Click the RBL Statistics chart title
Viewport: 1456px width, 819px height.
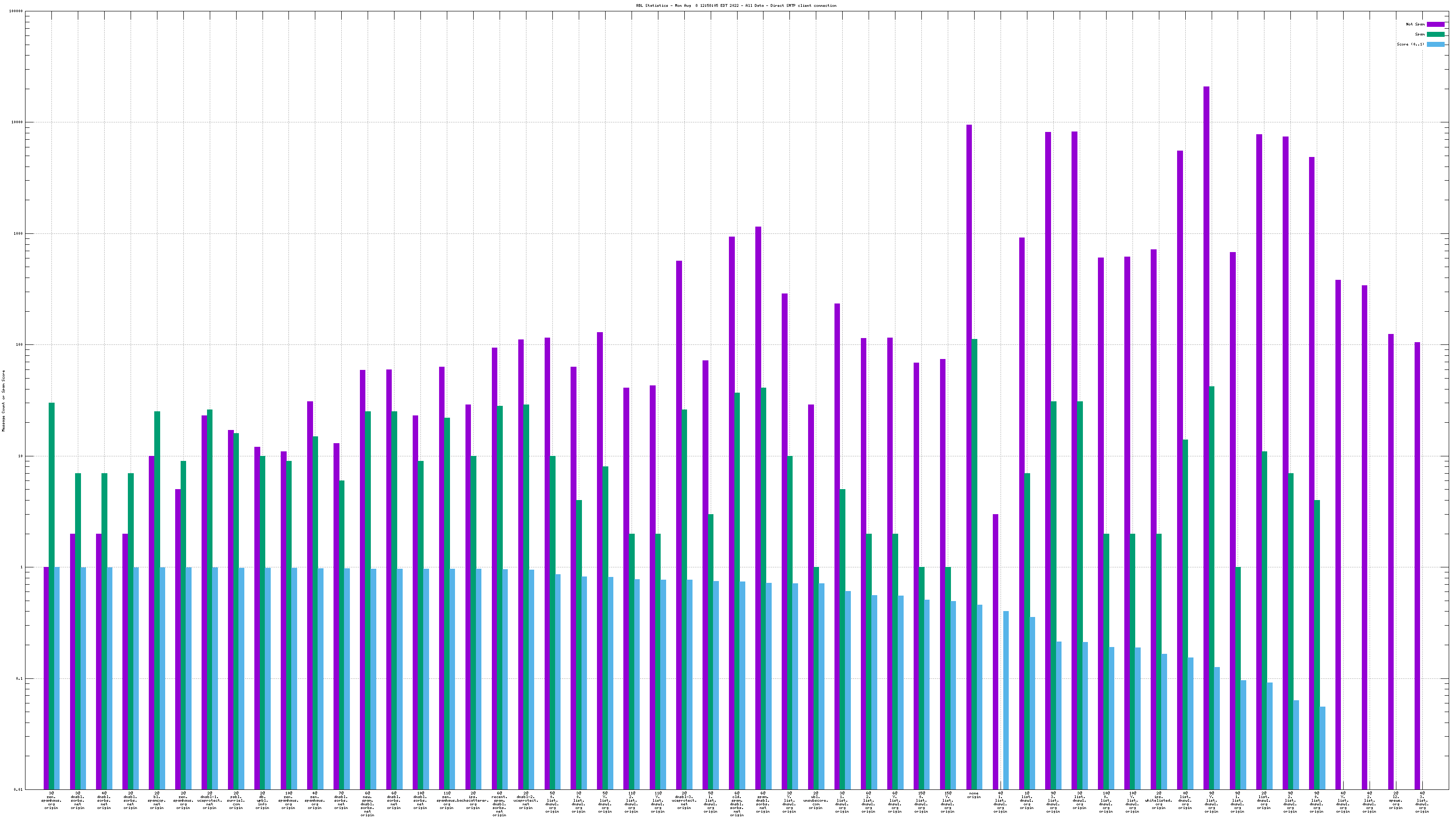(736, 5)
